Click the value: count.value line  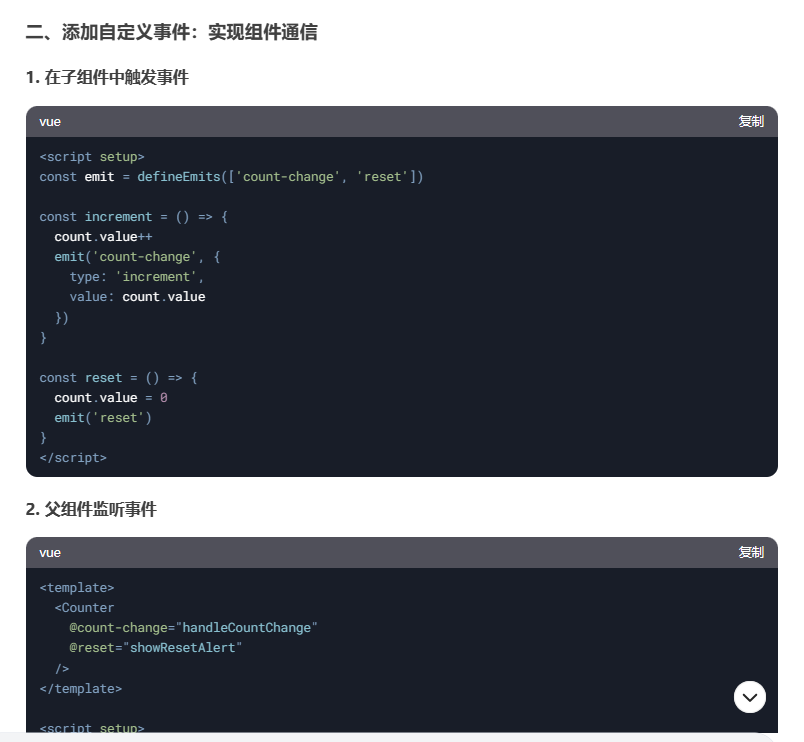pos(137,297)
